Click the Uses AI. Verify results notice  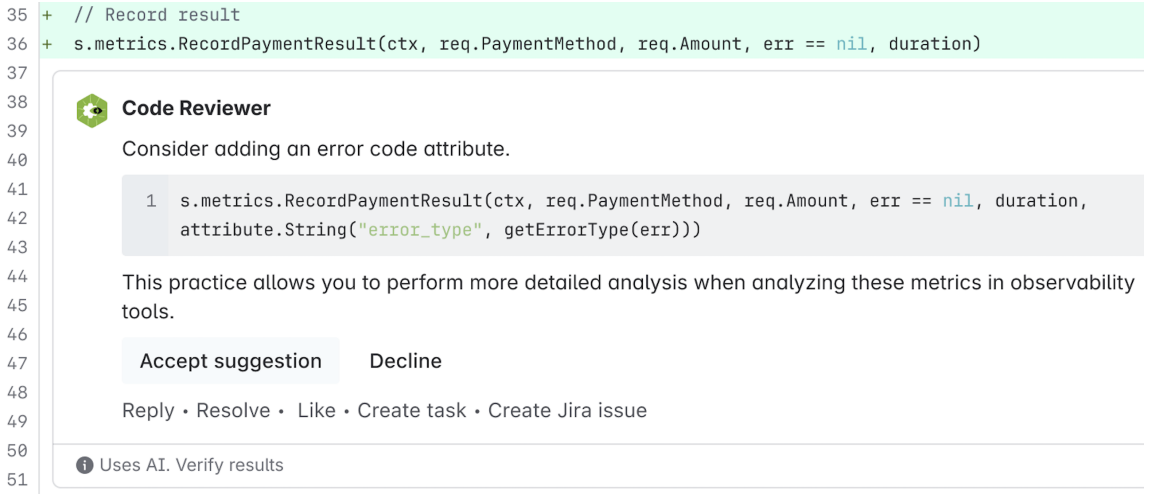(x=191, y=465)
